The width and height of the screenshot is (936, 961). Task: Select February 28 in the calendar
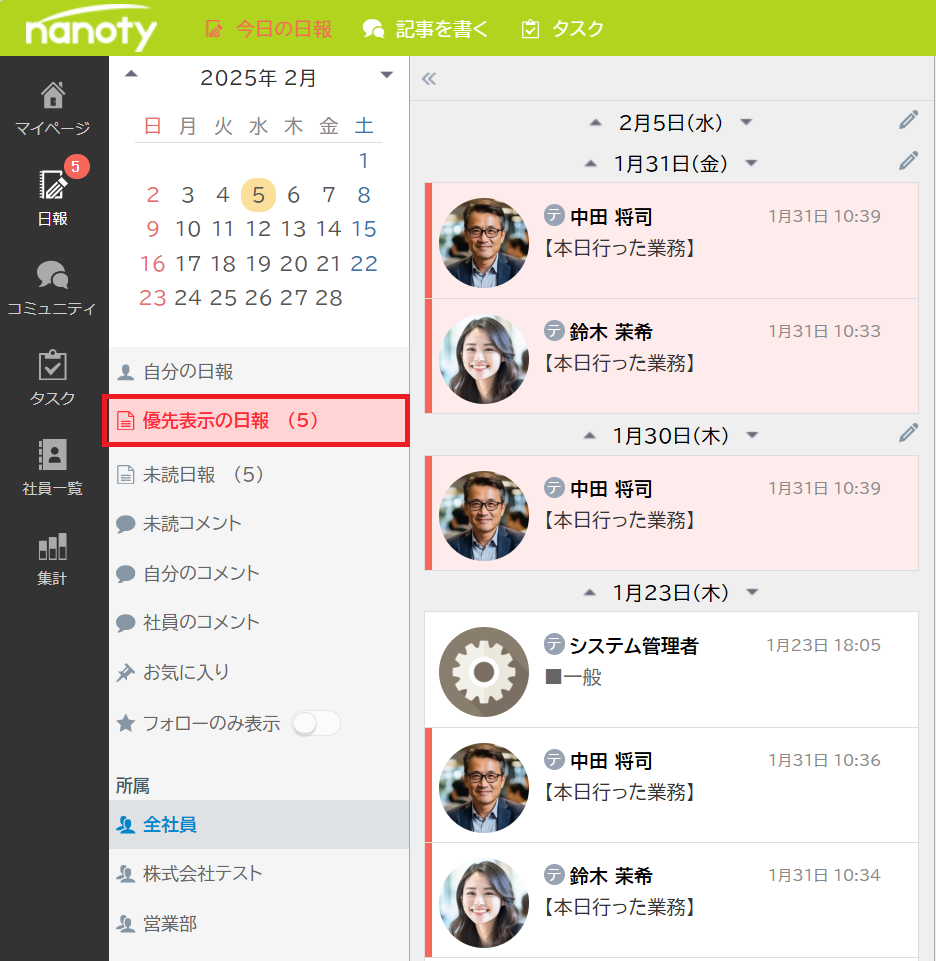[x=329, y=298]
